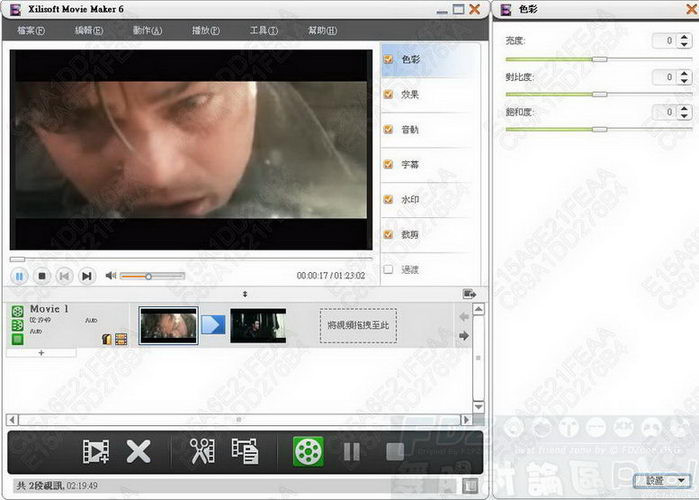
Task: Toggle the 水印 checkbox
Action: pyautogui.click(x=388, y=199)
